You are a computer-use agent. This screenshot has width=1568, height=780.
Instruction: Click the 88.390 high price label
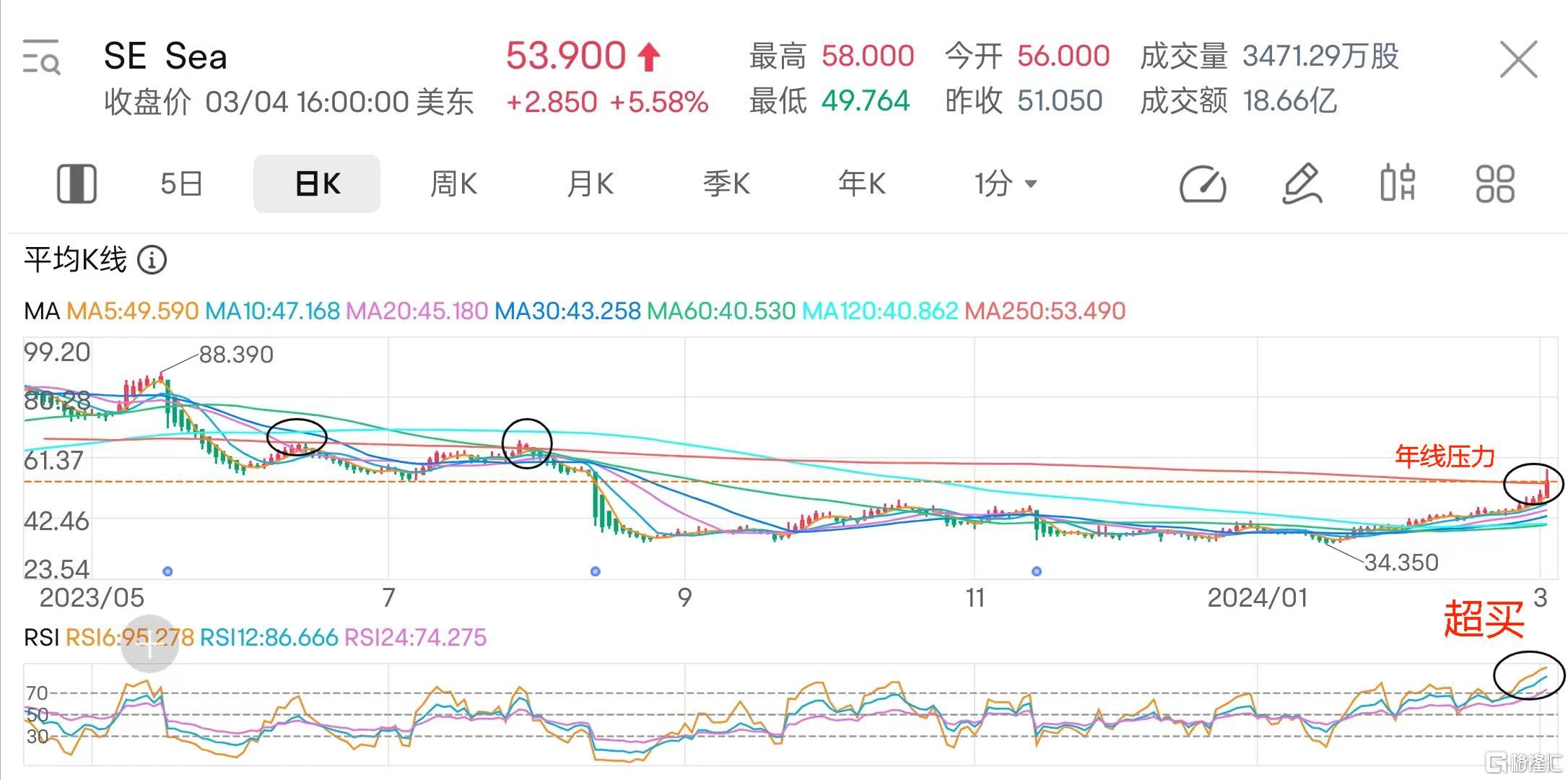tap(236, 355)
